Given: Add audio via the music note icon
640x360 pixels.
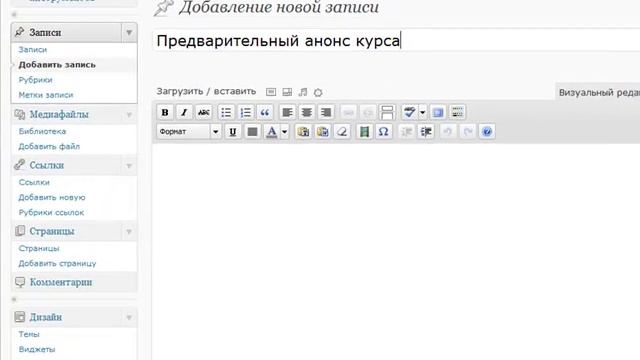Looking at the screenshot, I should [303, 92].
